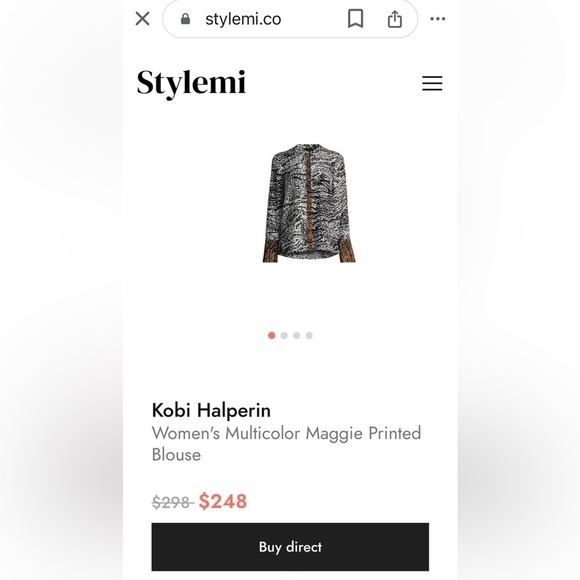Select the Women's Multicolor Maggie Printed title line
This screenshot has height=580, width=580.
point(286,433)
